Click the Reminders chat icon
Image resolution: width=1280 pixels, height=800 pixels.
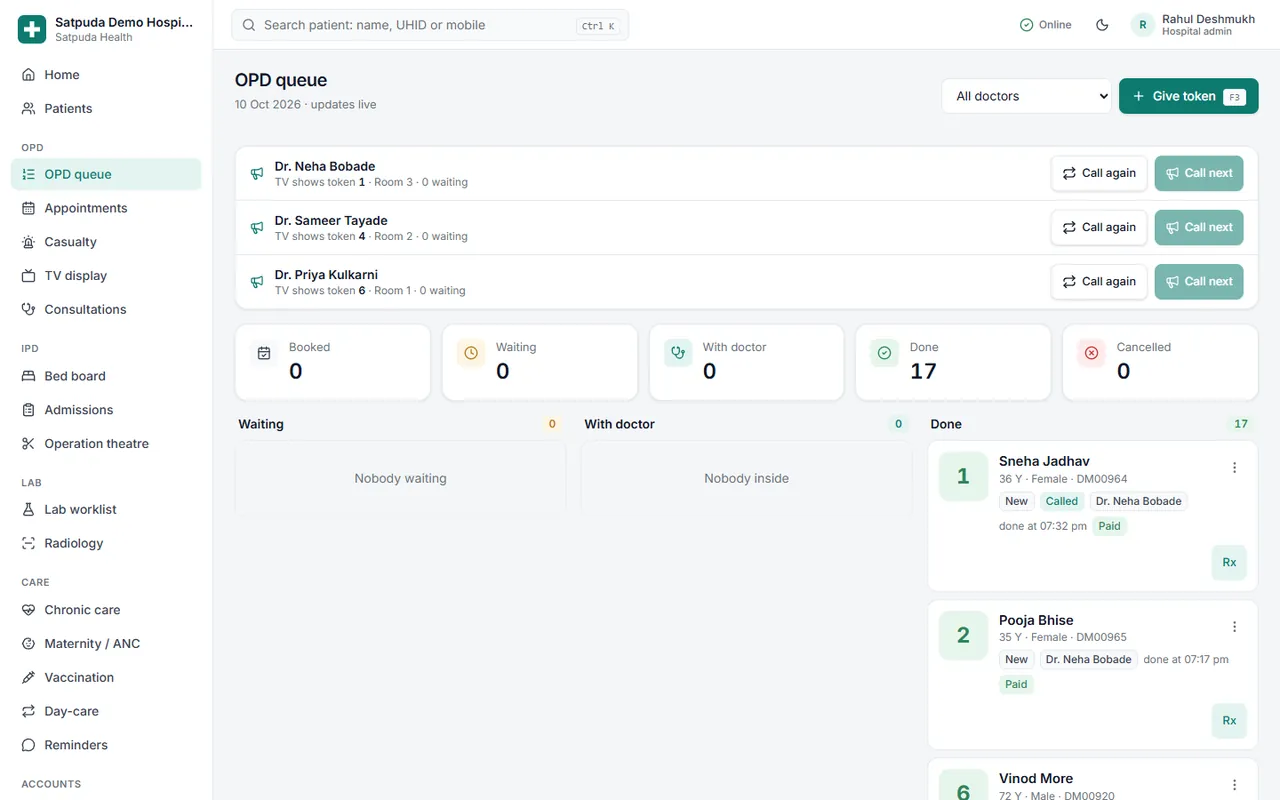coord(28,745)
